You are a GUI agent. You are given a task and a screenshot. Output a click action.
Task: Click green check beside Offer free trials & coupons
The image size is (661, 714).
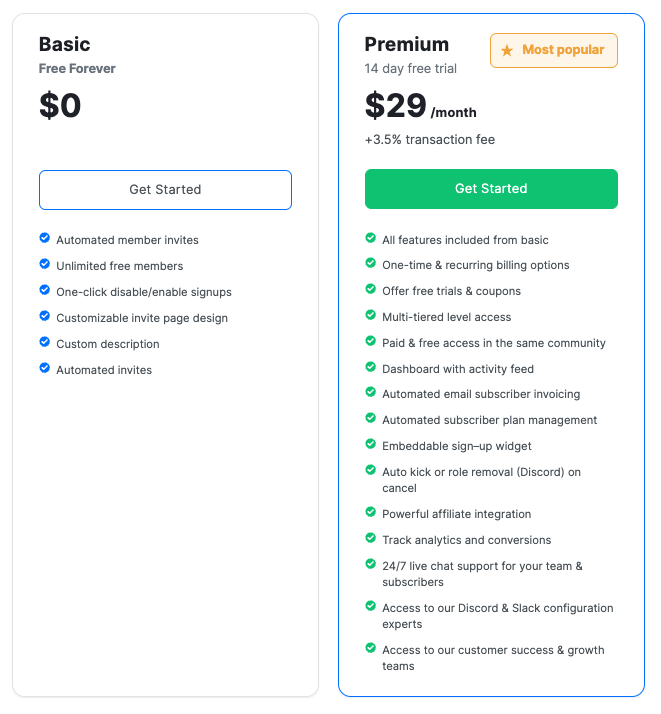[x=370, y=289]
